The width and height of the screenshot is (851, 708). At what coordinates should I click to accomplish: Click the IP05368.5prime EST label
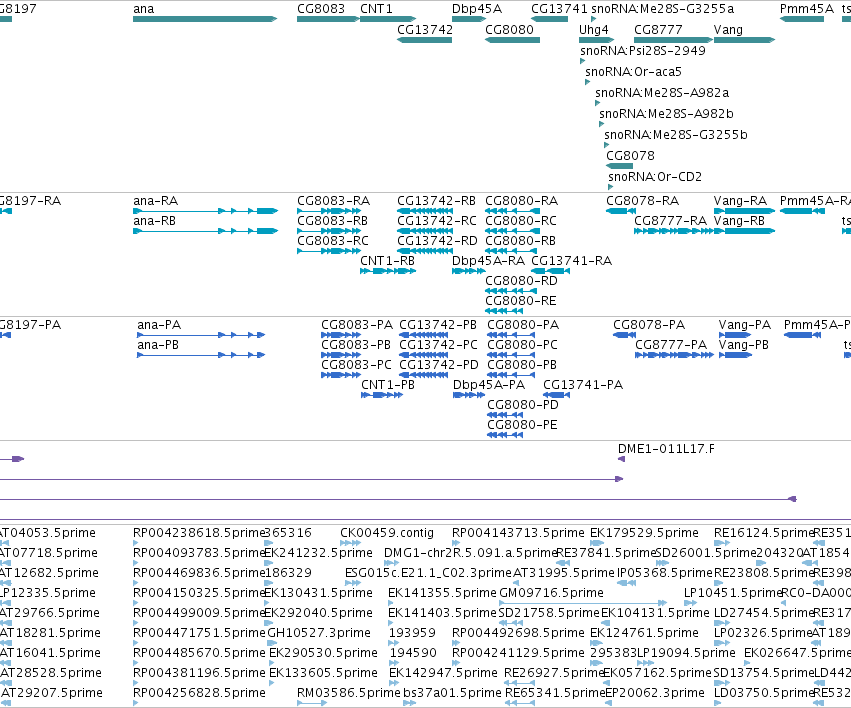(x=664, y=573)
